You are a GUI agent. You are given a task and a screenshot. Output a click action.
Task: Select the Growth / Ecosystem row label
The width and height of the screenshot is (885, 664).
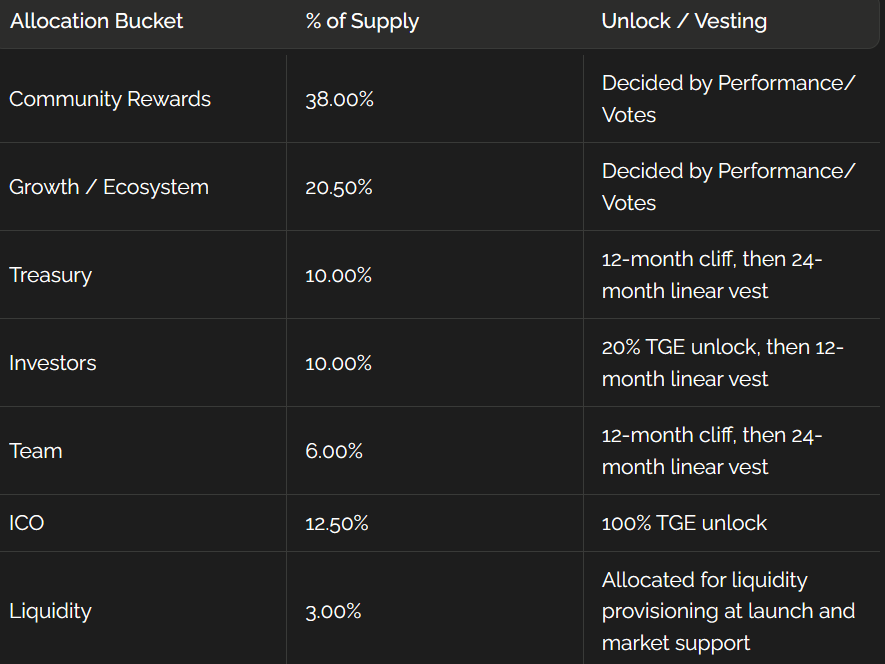109,187
